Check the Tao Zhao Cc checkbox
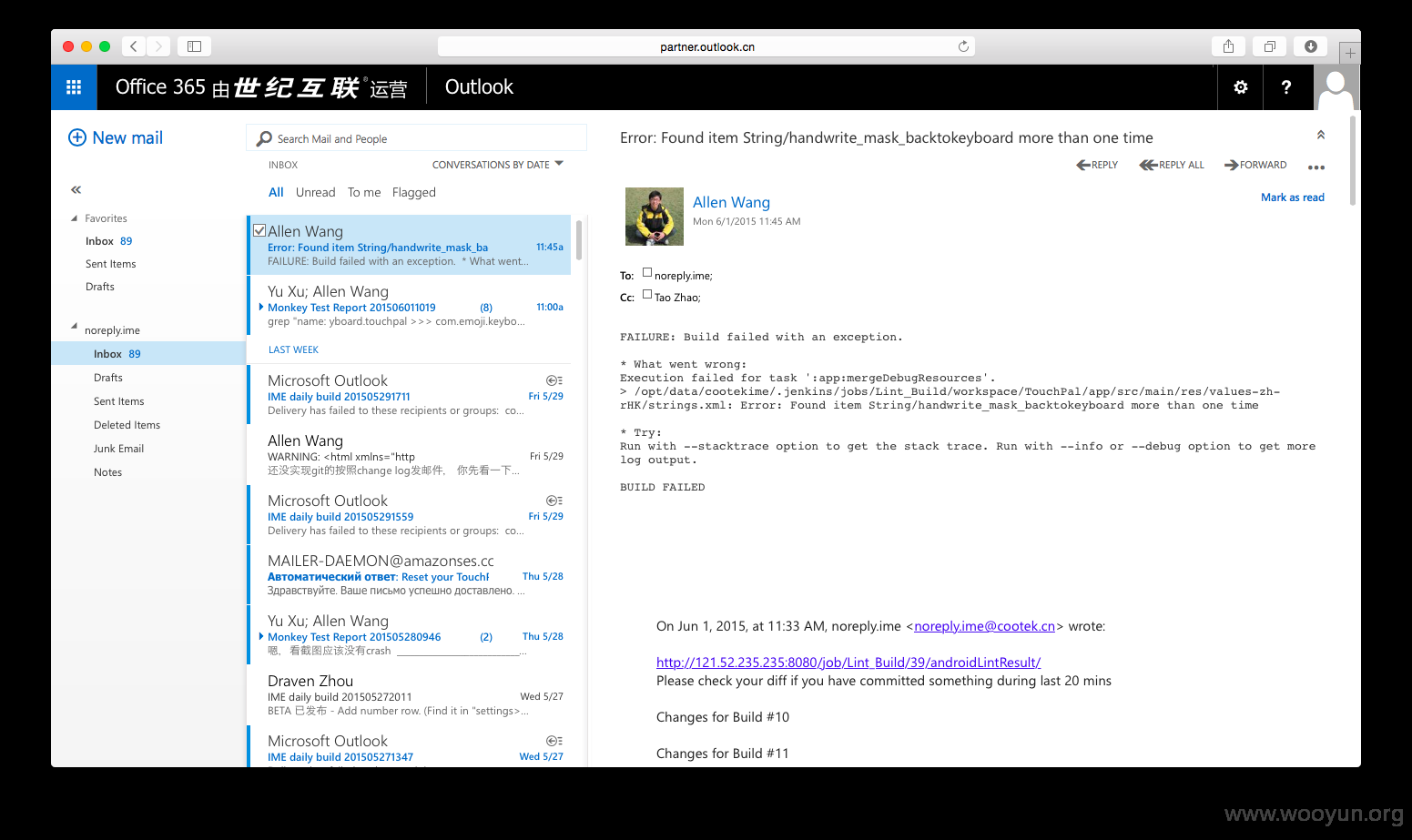The image size is (1412, 840). pyautogui.click(x=647, y=294)
